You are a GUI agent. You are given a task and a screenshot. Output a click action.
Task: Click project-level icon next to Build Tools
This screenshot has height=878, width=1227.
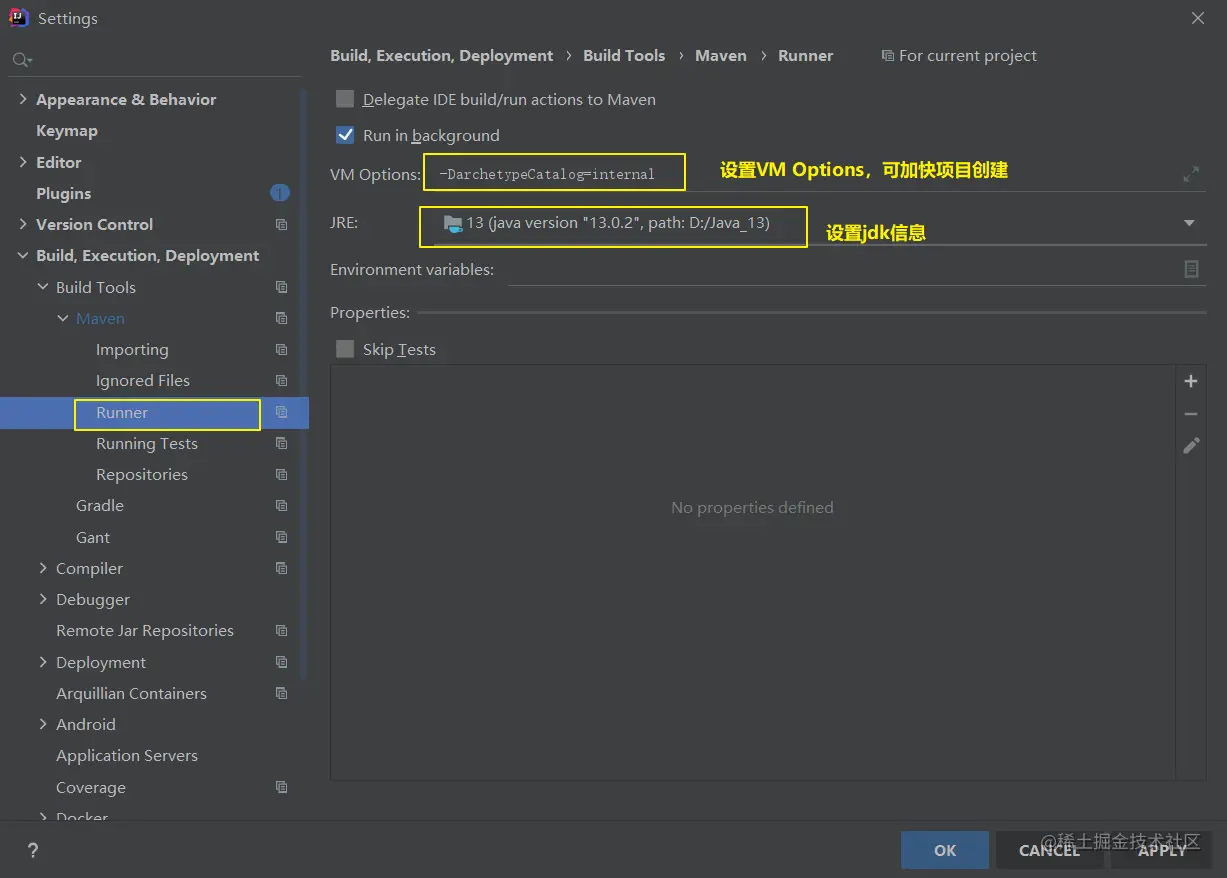click(x=281, y=287)
